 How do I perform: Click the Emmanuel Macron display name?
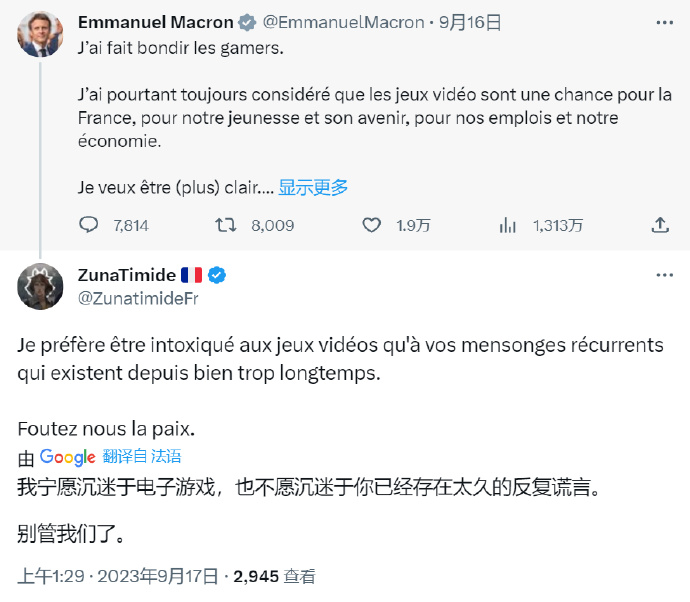[x=155, y=22]
